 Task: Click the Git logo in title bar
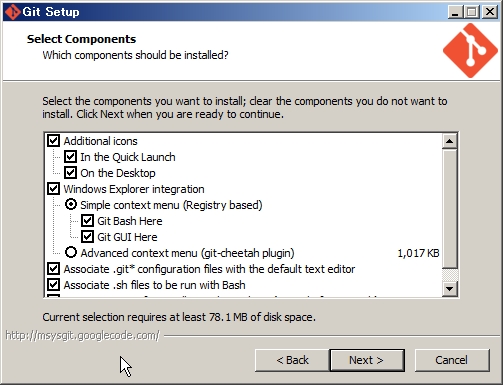click(x=13, y=12)
